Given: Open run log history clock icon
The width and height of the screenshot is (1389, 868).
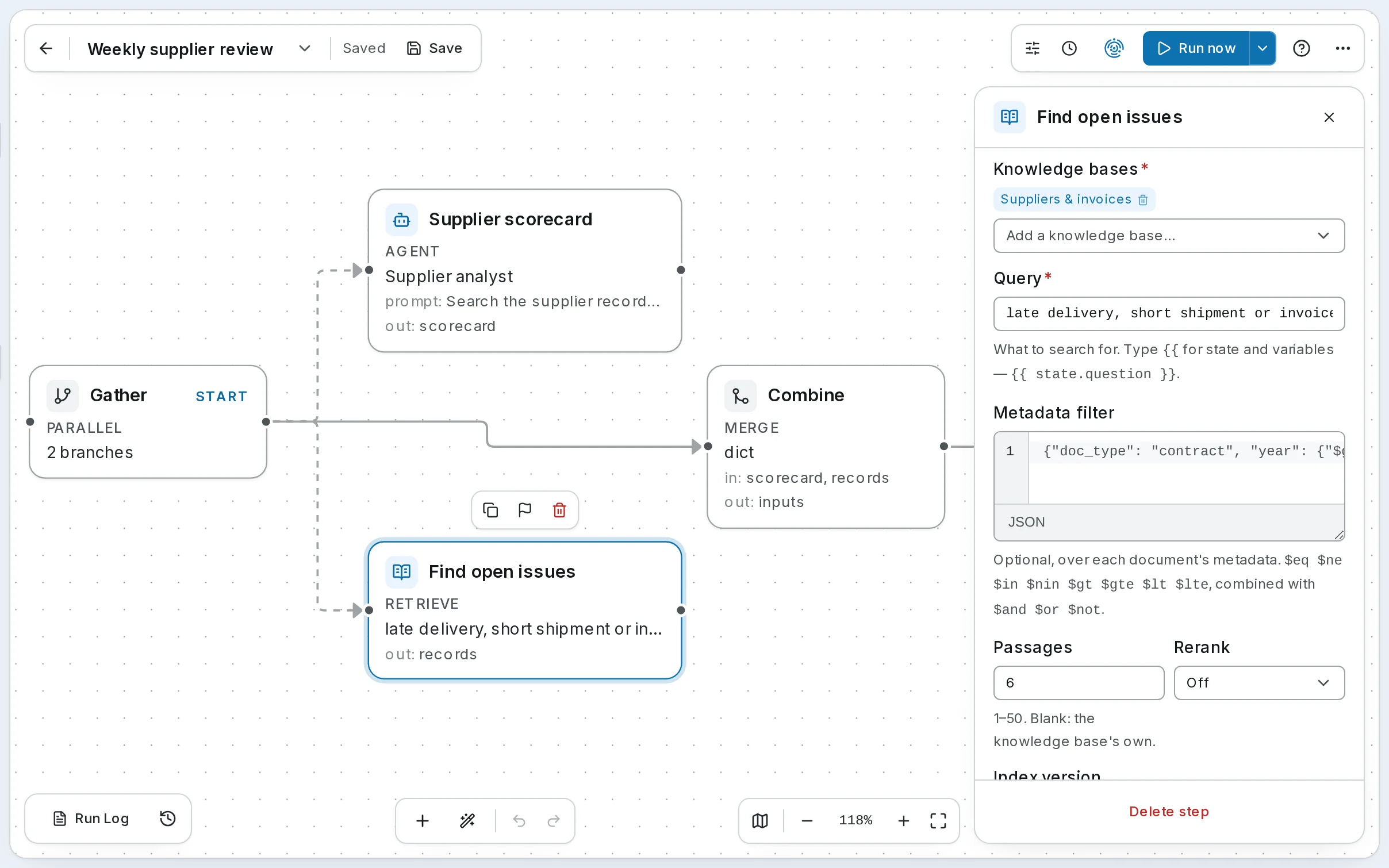Looking at the screenshot, I should pos(167,819).
